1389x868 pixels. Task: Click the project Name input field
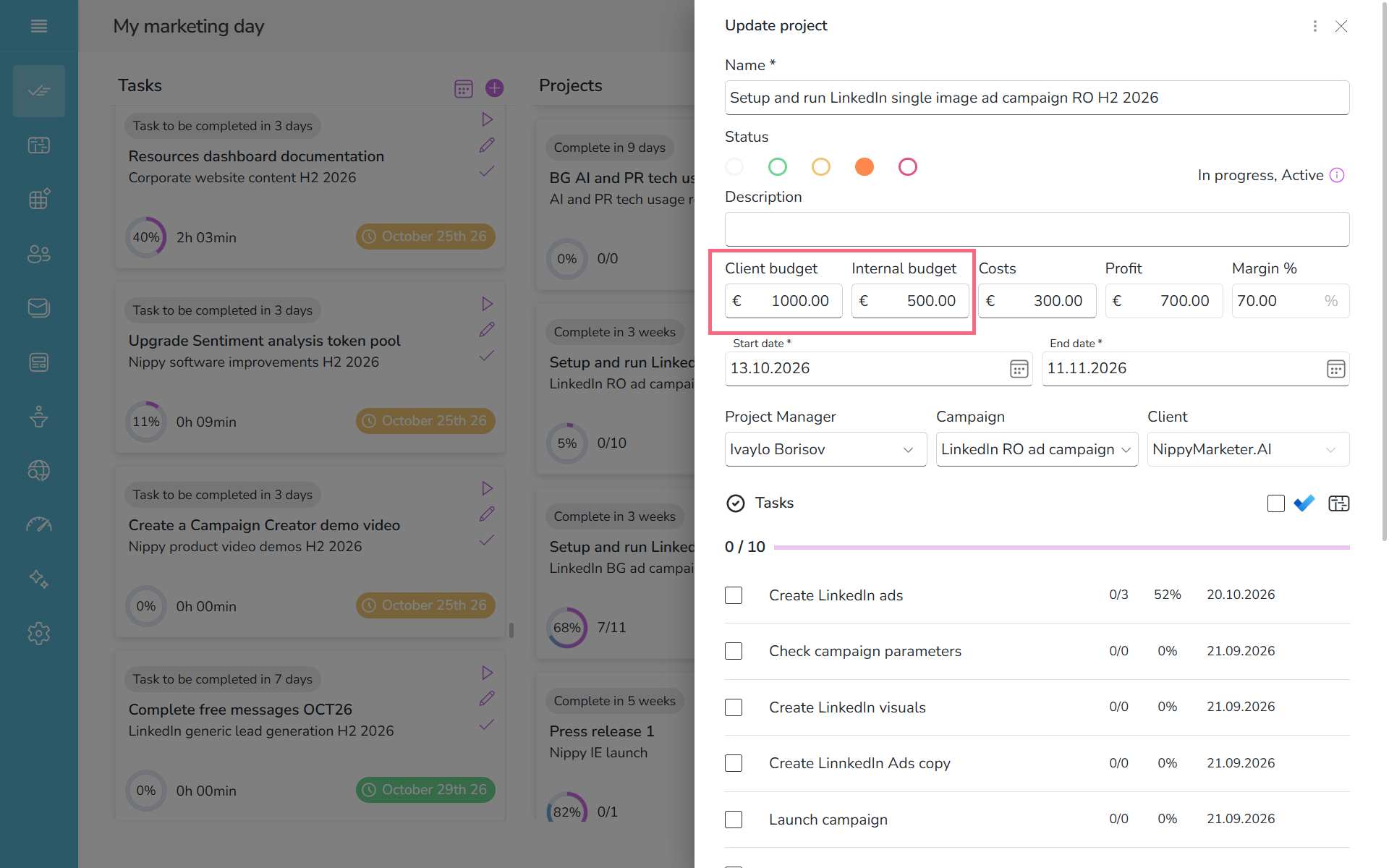pyautogui.click(x=1037, y=98)
